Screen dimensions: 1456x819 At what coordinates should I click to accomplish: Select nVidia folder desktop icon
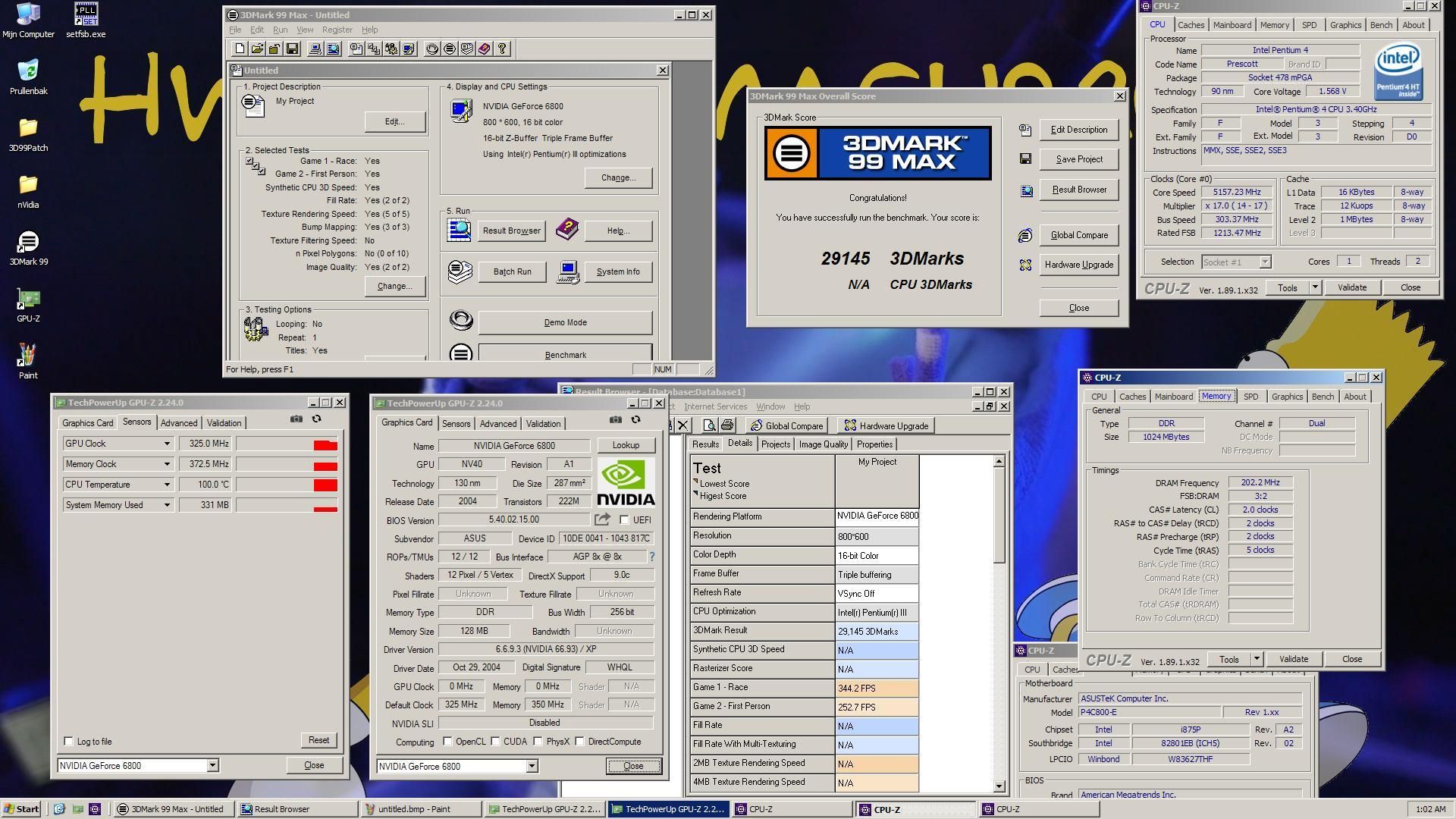[x=28, y=192]
